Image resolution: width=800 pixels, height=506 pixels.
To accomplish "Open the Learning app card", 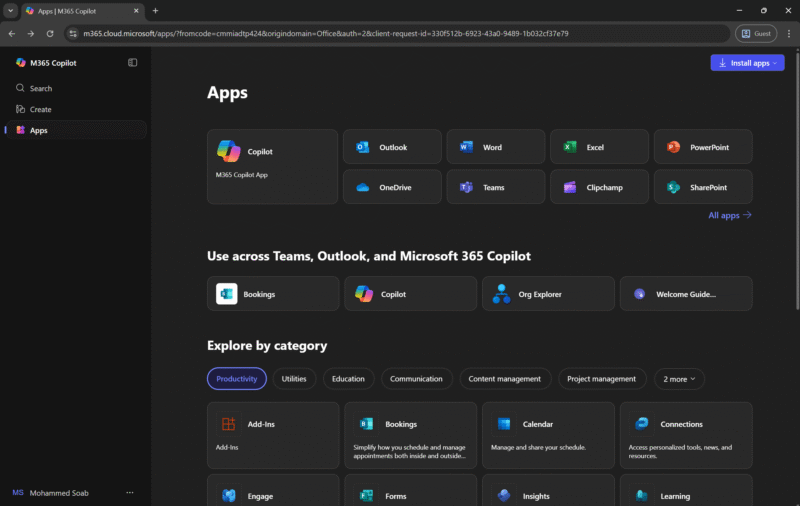I will tap(686, 491).
